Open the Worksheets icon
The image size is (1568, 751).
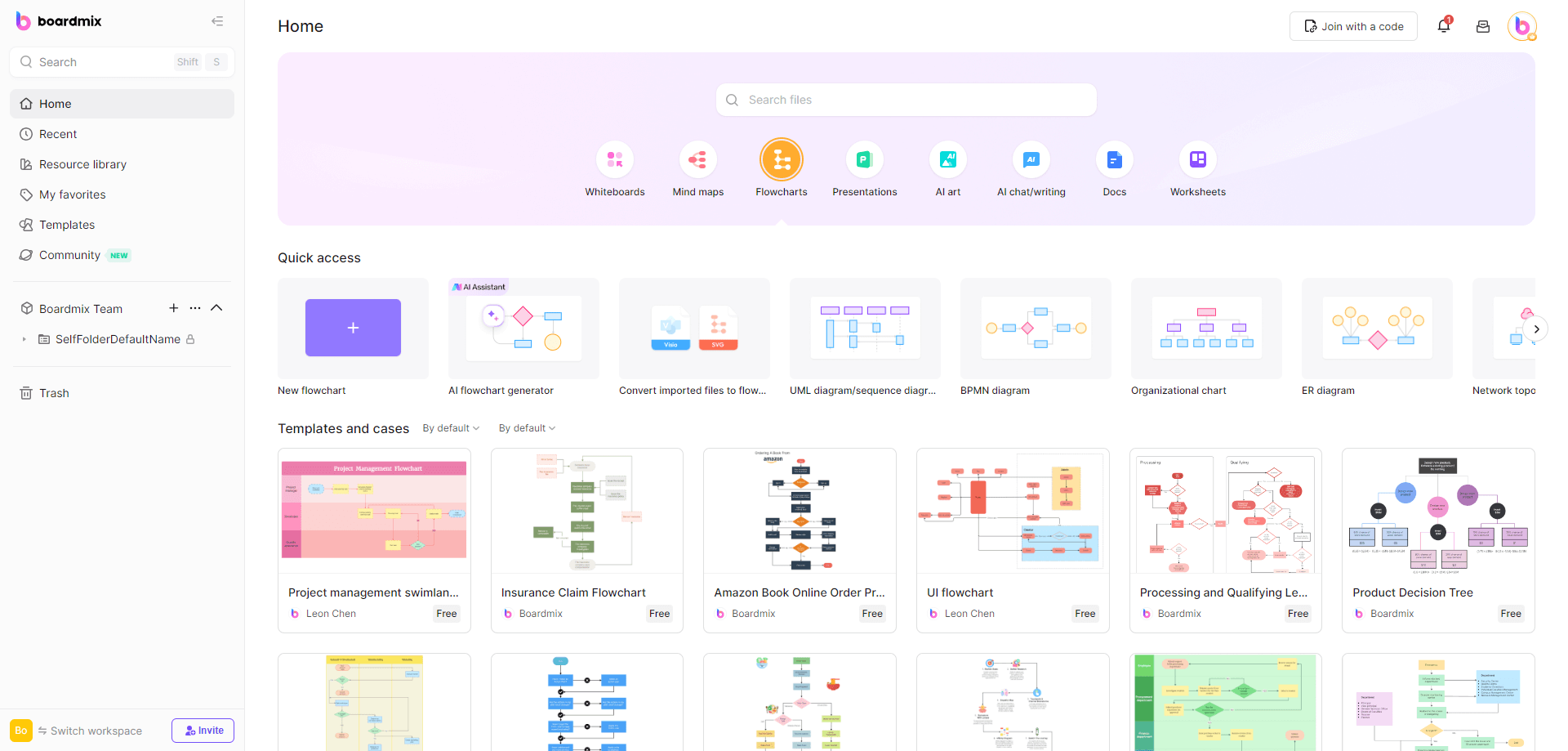click(1198, 159)
